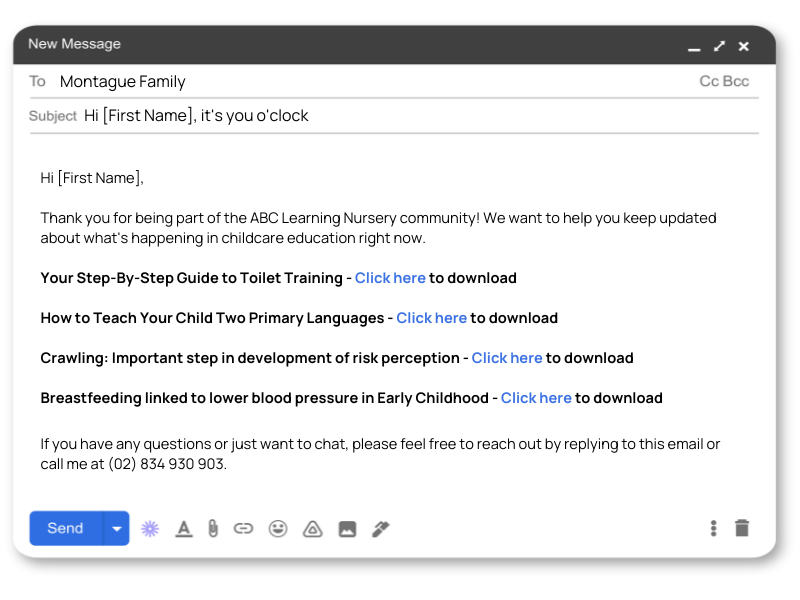Click the "If you have any questions" sentence
Screen dimensions: 800x600
380,454
